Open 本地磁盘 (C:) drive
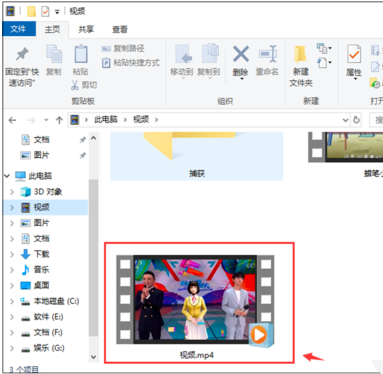Screen dimensions: 383x374 (56, 301)
